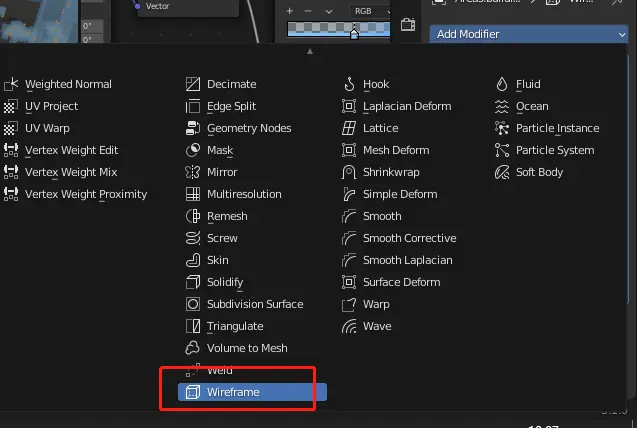Select Smooth Laplacian modifier entry
Viewport: 637px width, 428px height.
click(x=407, y=260)
